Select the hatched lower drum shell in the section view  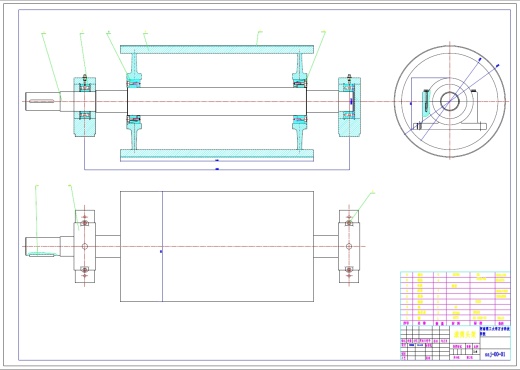(x=217, y=154)
